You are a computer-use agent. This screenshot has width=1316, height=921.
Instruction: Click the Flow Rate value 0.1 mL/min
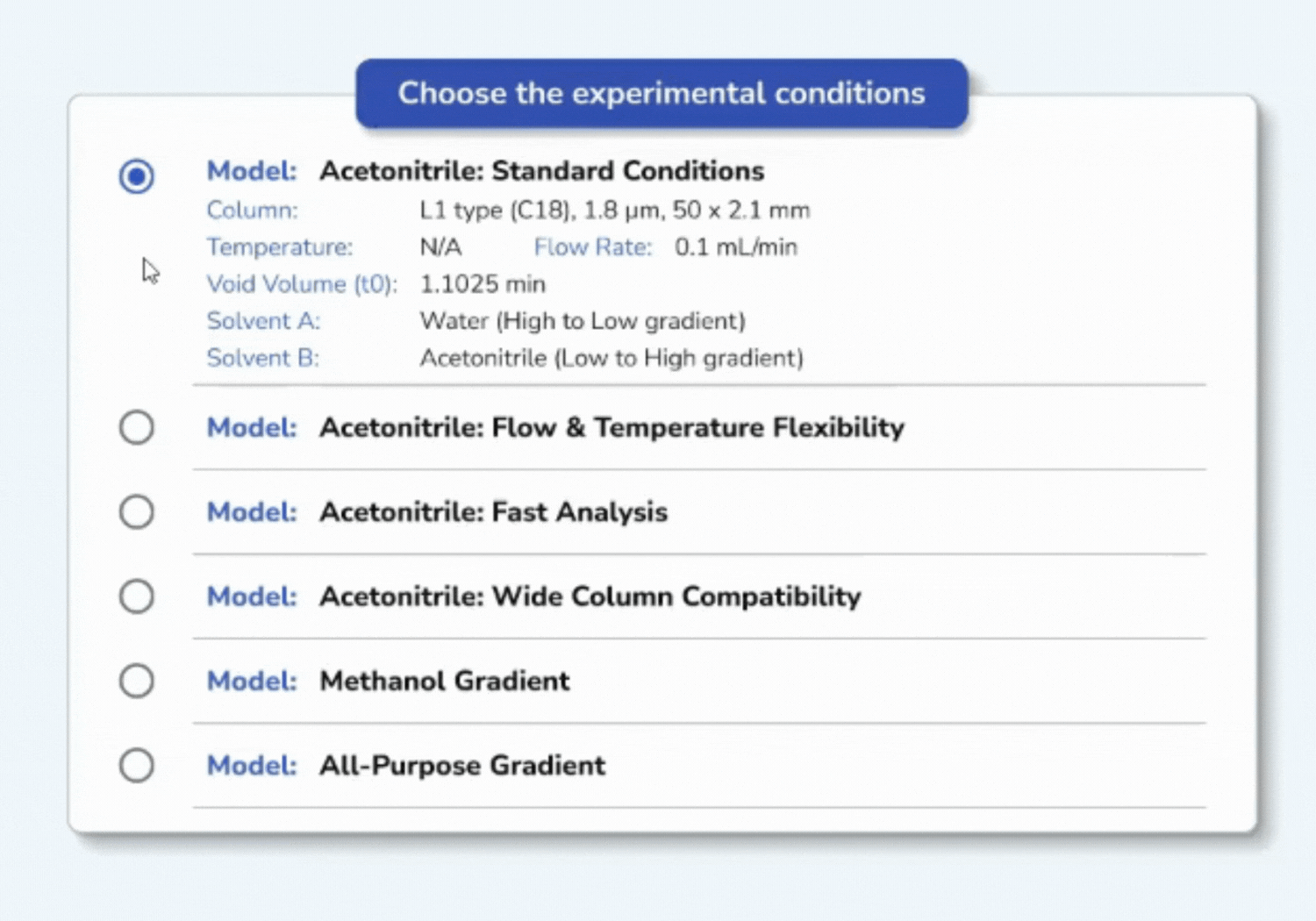coord(735,246)
